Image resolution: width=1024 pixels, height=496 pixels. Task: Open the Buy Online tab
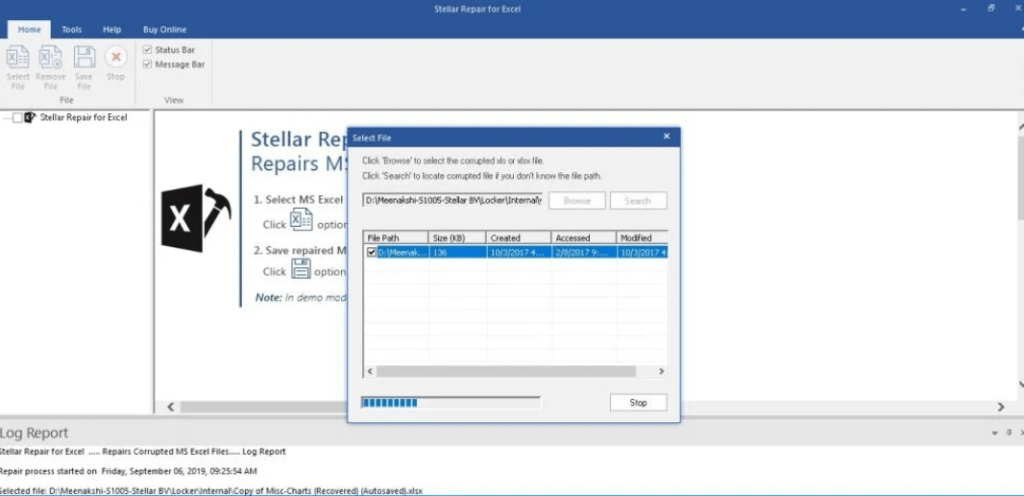pyautogui.click(x=165, y=29)
